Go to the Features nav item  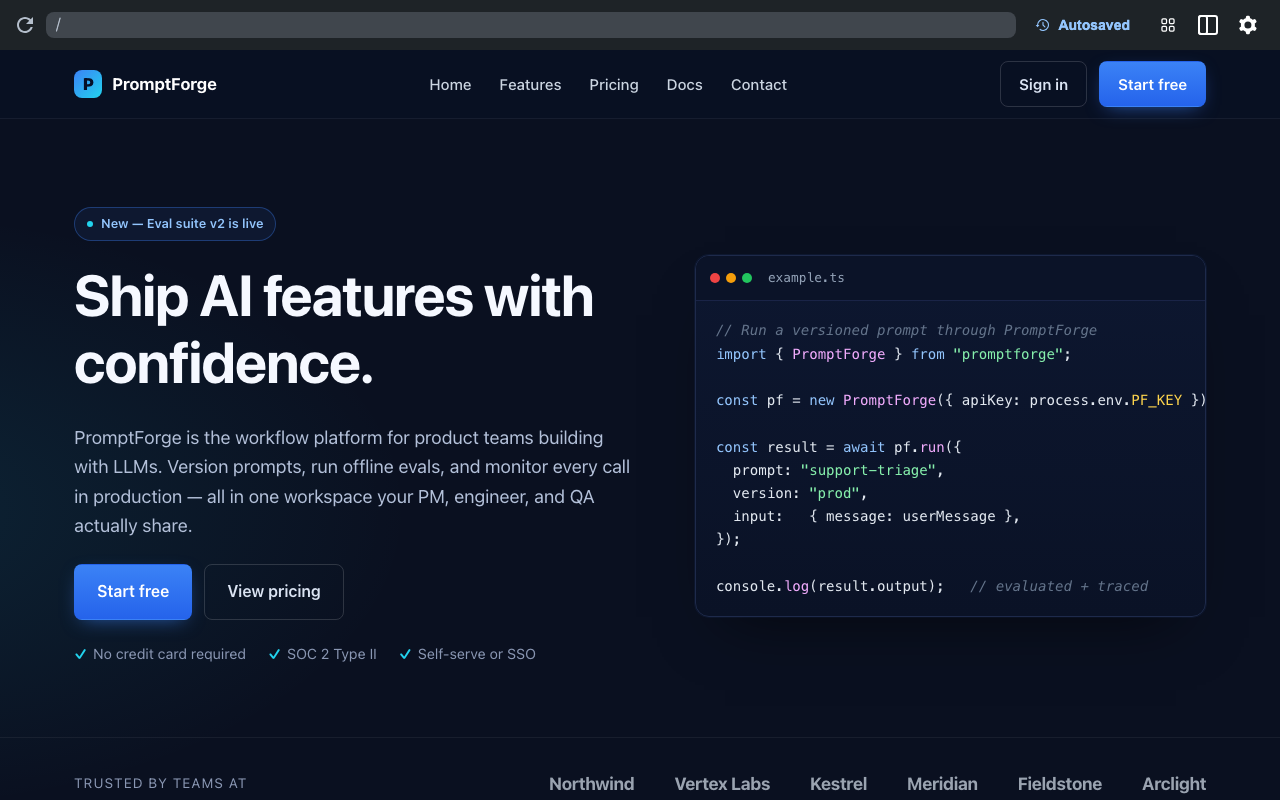[530, 85]
